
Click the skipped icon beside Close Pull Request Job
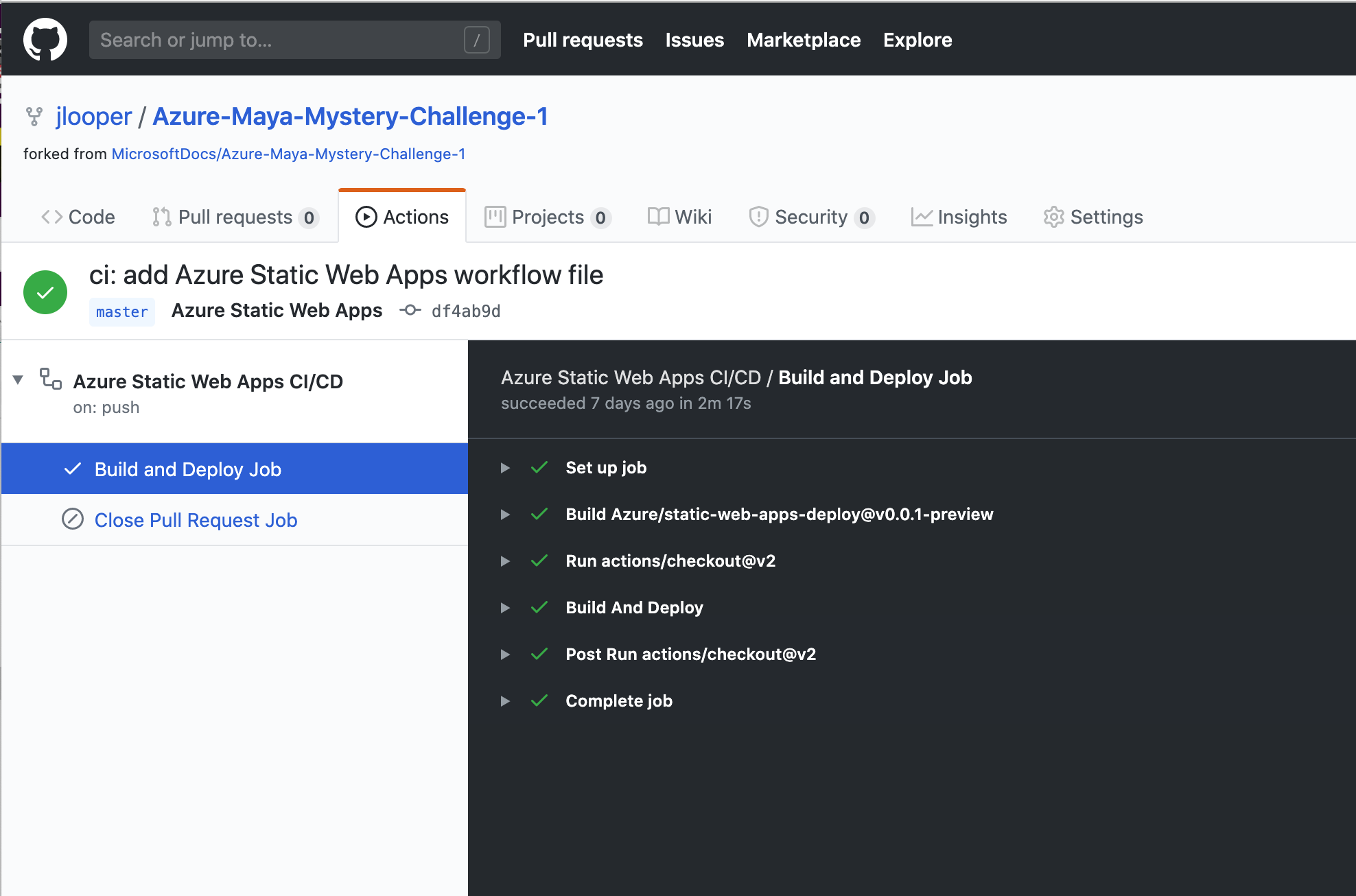click(73, 519)
